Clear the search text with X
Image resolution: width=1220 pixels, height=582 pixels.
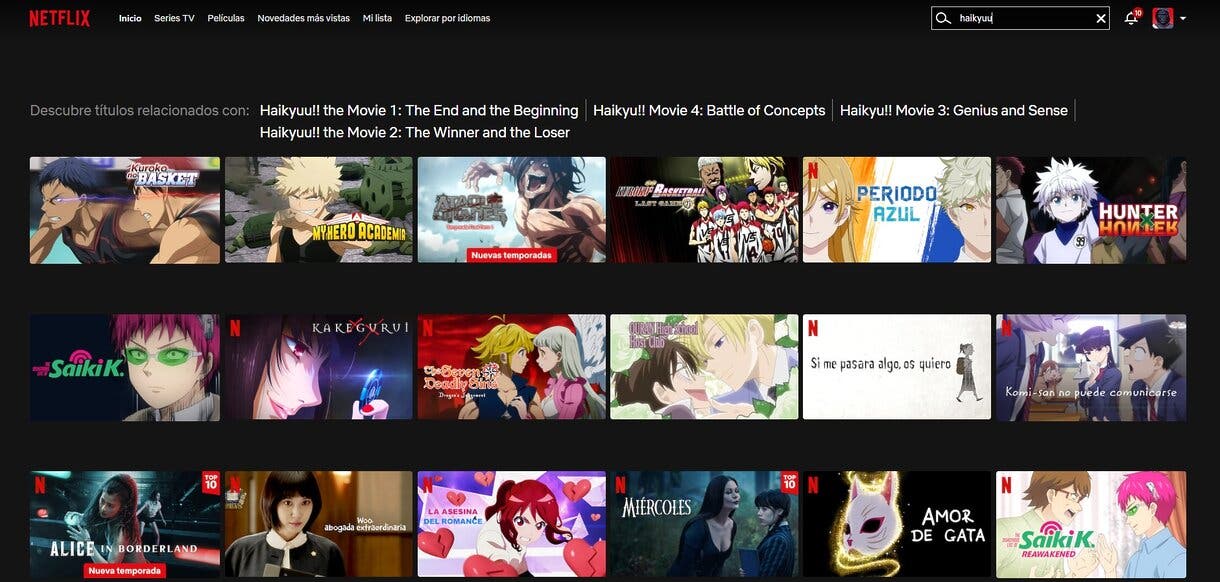click(x=1101, y=18)
